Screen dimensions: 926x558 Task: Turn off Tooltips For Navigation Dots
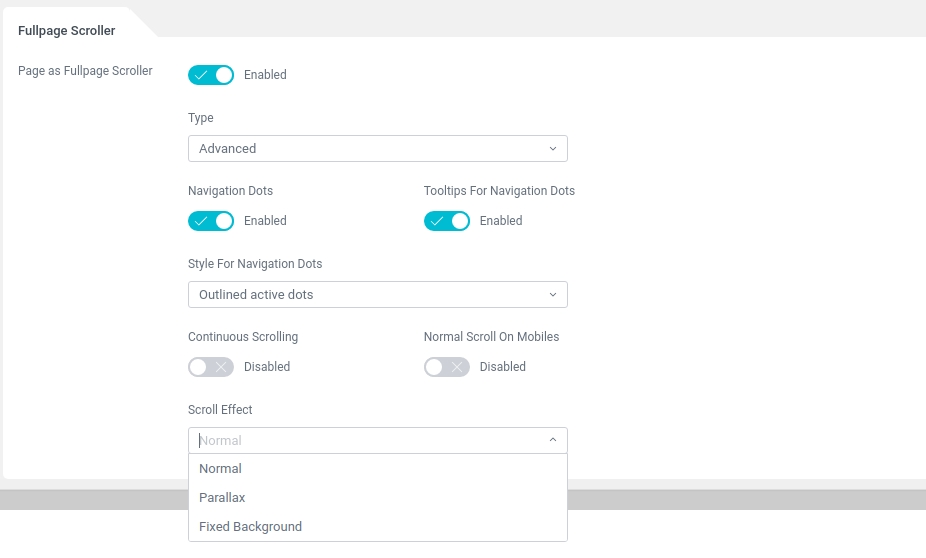[447, 221]
